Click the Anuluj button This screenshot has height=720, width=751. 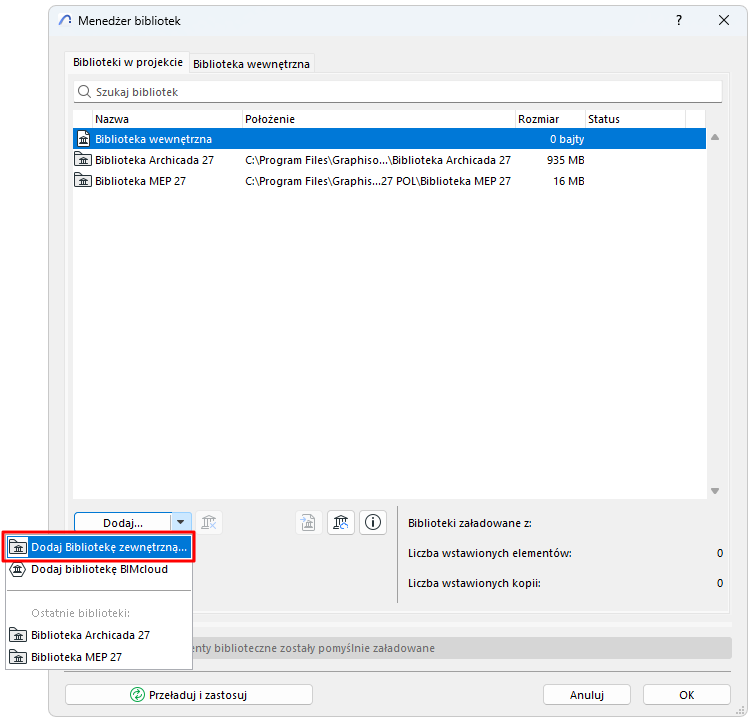[587, 695]
